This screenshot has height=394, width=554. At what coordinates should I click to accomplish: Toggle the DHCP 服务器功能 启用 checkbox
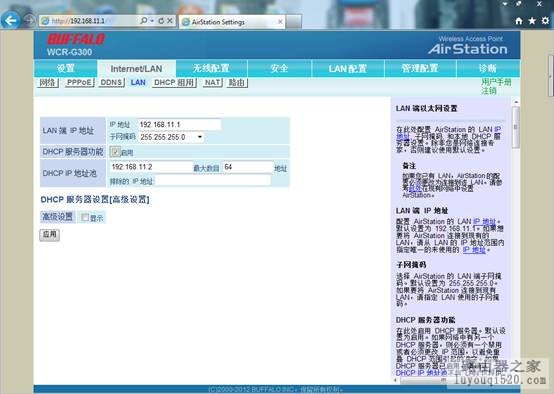click(x=115, y=152)
